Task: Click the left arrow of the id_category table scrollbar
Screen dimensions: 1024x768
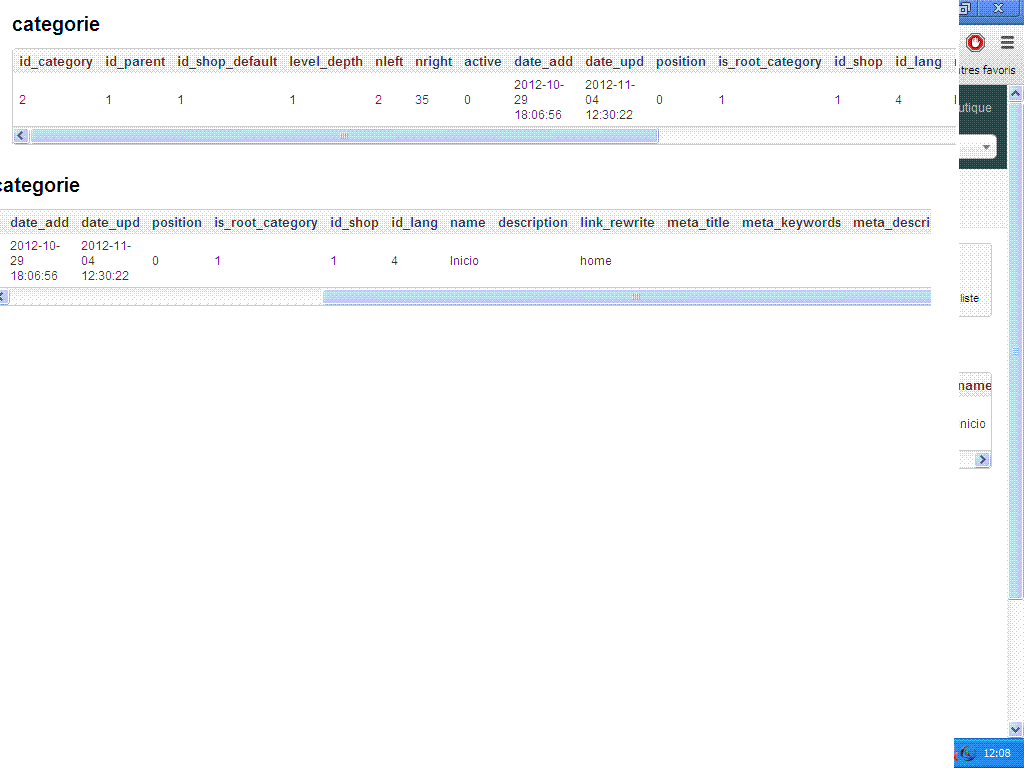Action: click(21, 136)
